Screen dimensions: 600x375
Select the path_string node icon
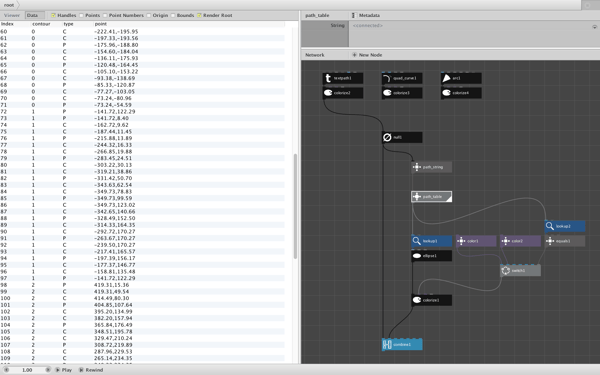pyautogui.click(x=417, y=167)
